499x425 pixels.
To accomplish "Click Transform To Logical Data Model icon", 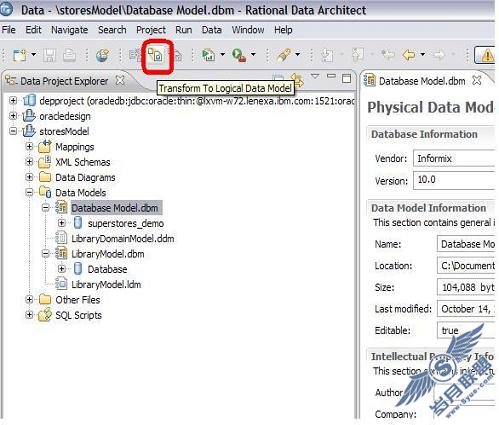I will point(156,55).
